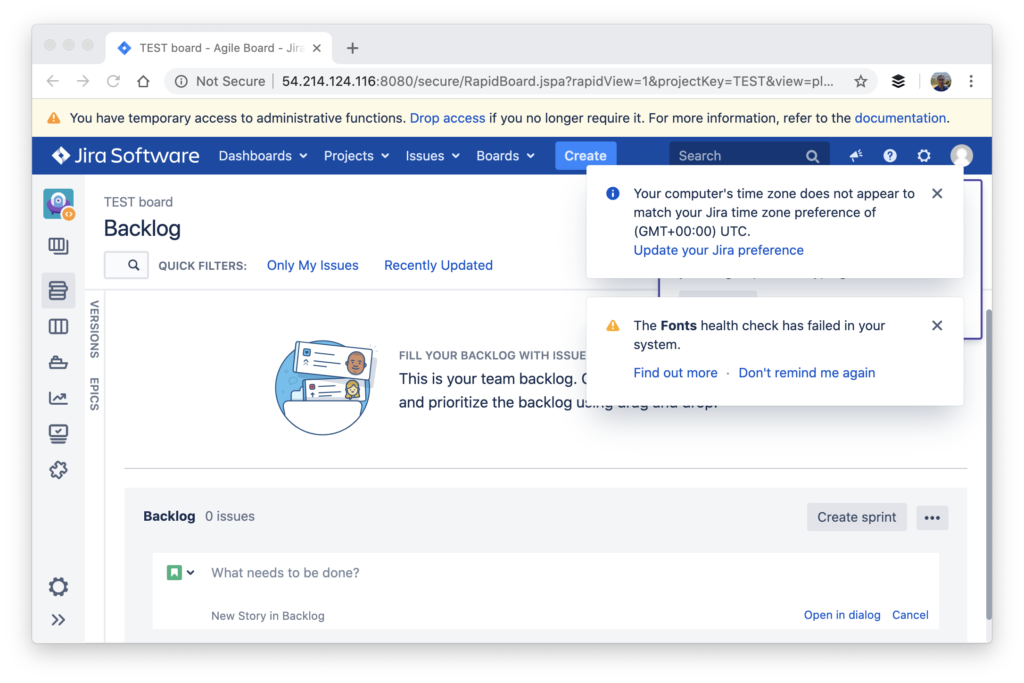Cancel the new story entry
1024x683 pixels.
pyautogui.click(x=910, y=615)
